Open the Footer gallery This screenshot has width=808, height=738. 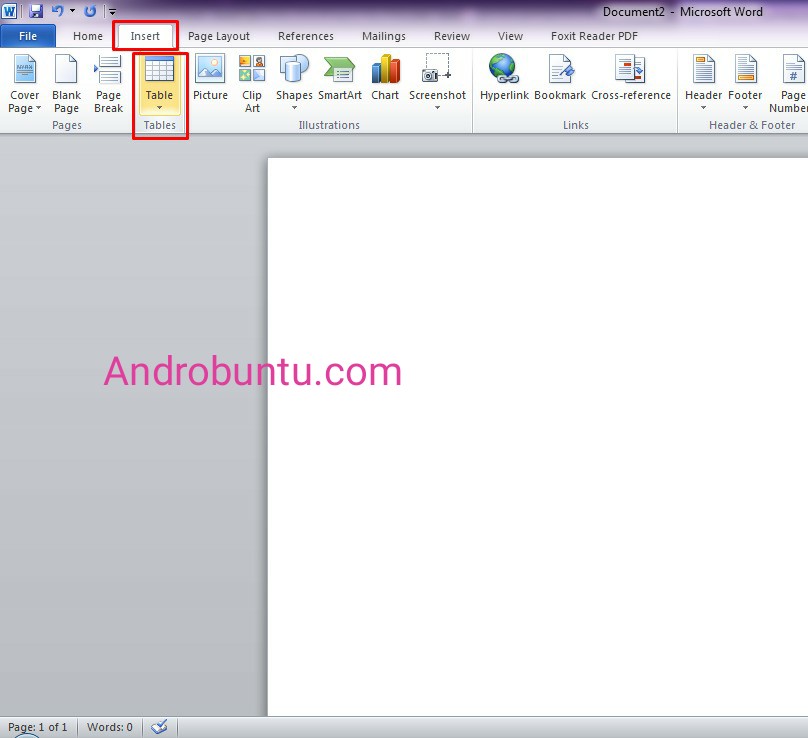(x=745, y=83)
